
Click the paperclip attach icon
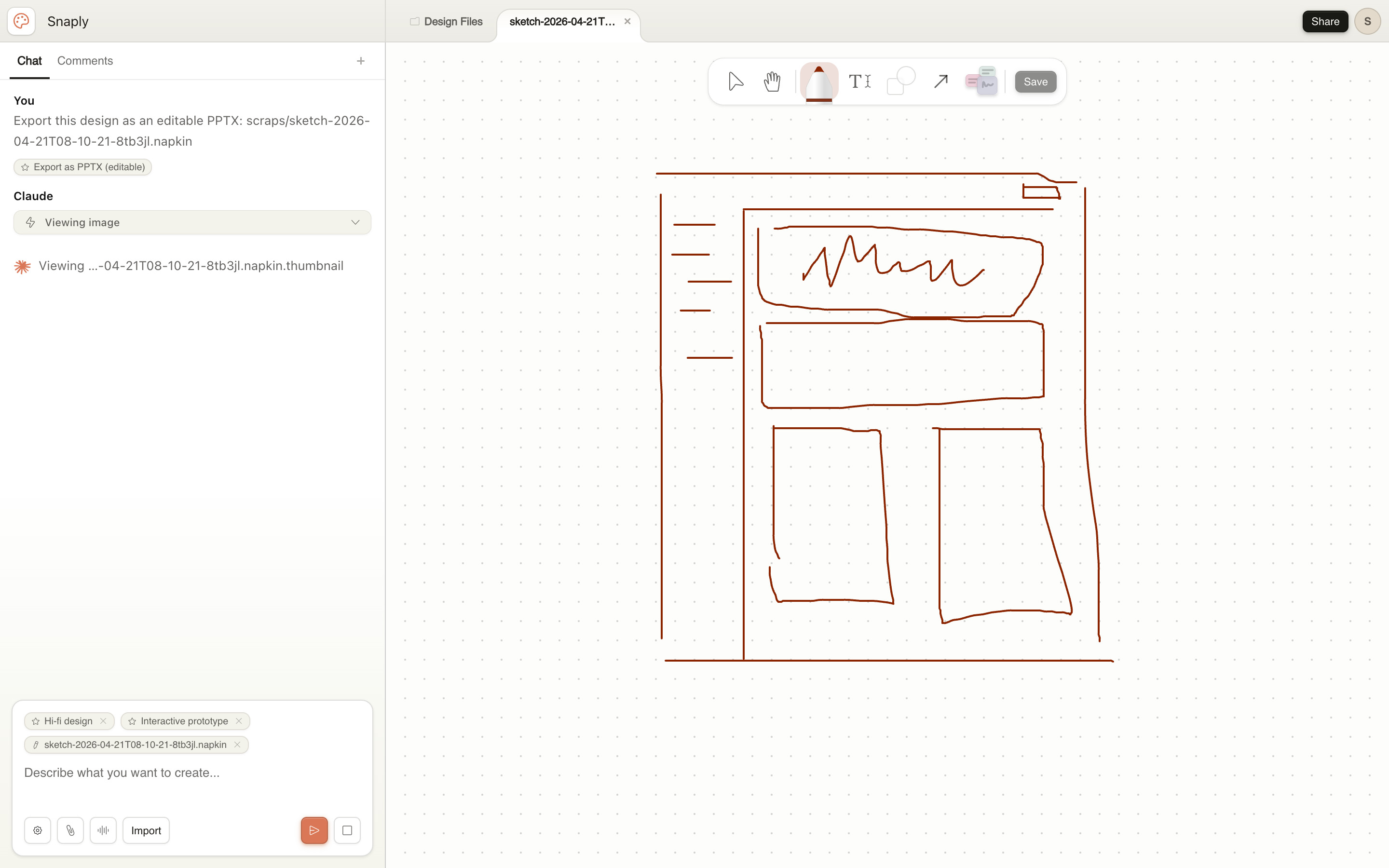[x=70, y=830]
